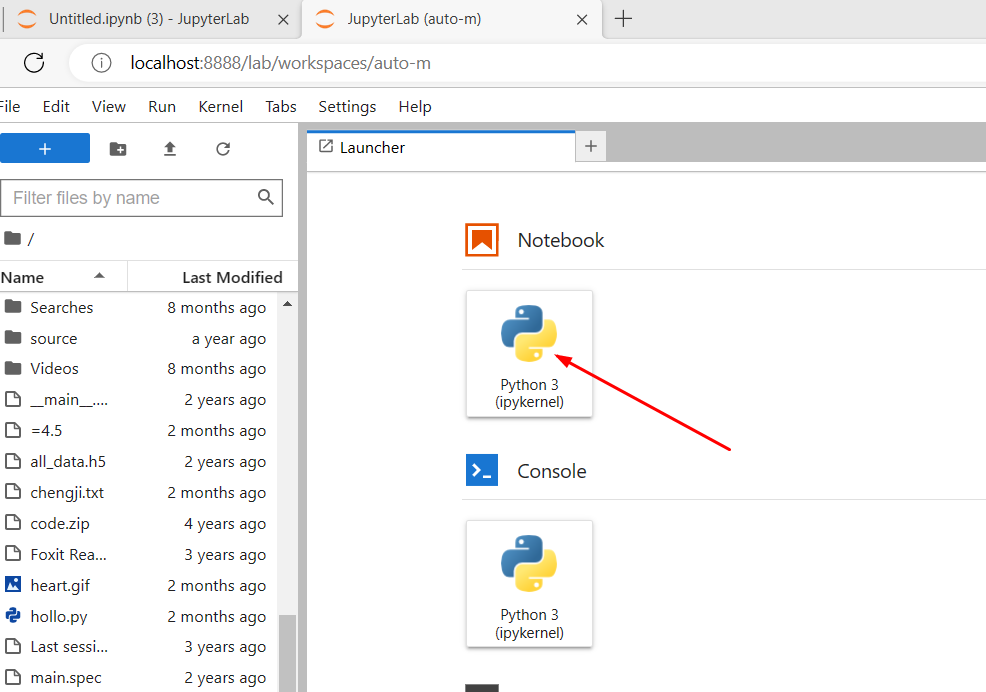This screenshot has width=986, height=692.
Task: Switch to Untitled.ipynb browser tab
Action: point(149,19)
